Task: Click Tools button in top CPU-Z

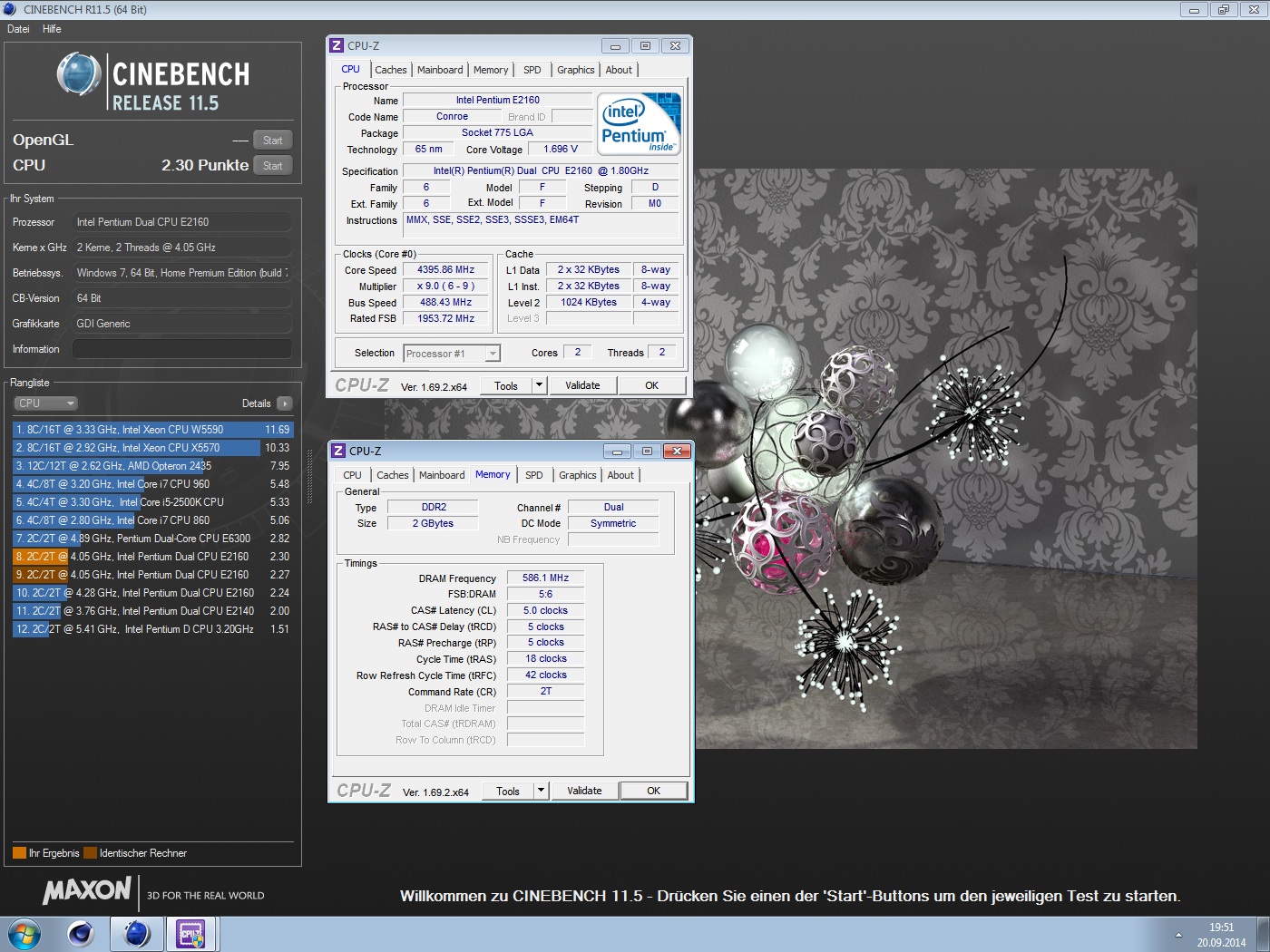Action: 506,385
